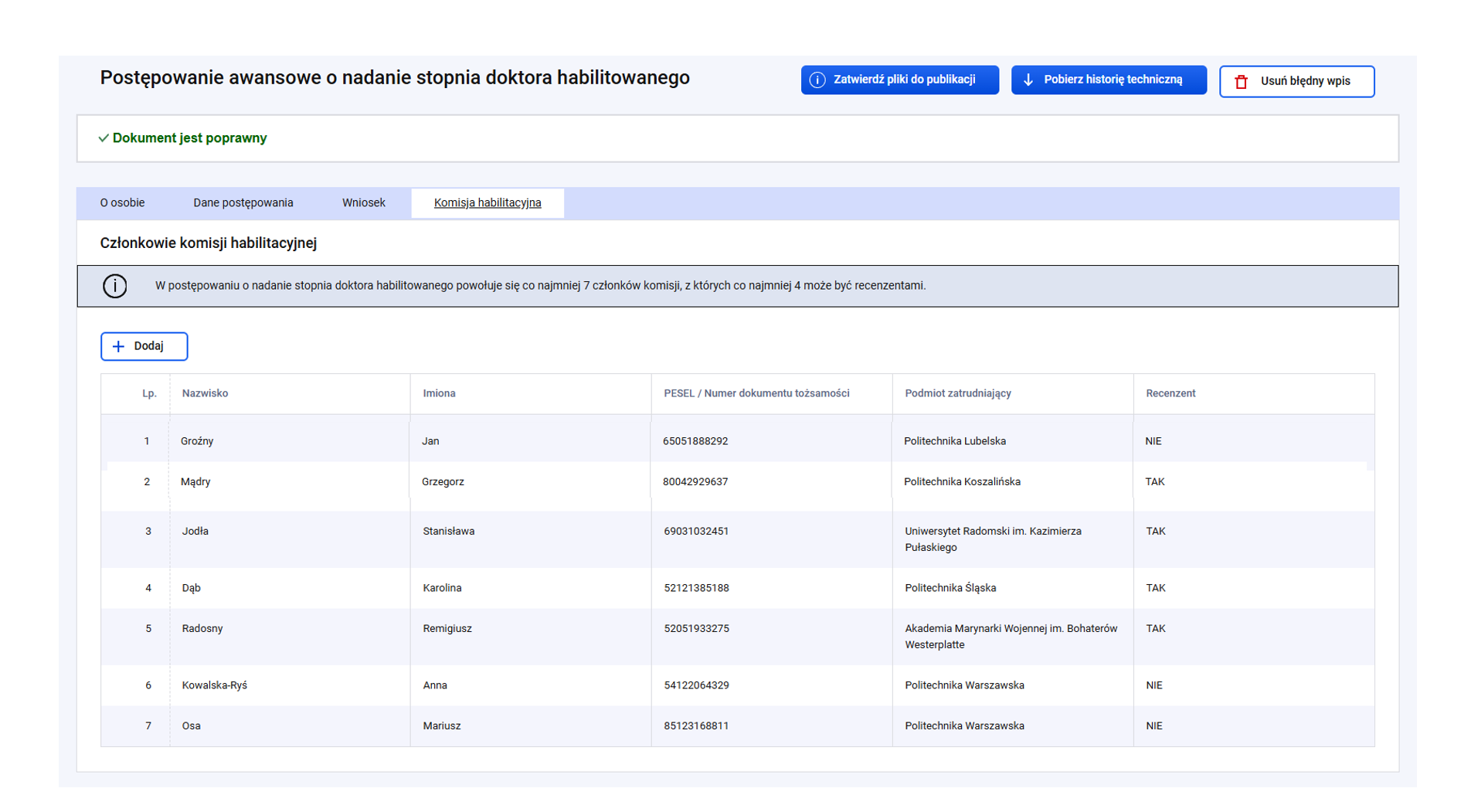The height and width of the screenshot is (812, 1478).
Task: Click the info icon on Zatwierdź pliki button
Action: (817, 80)
